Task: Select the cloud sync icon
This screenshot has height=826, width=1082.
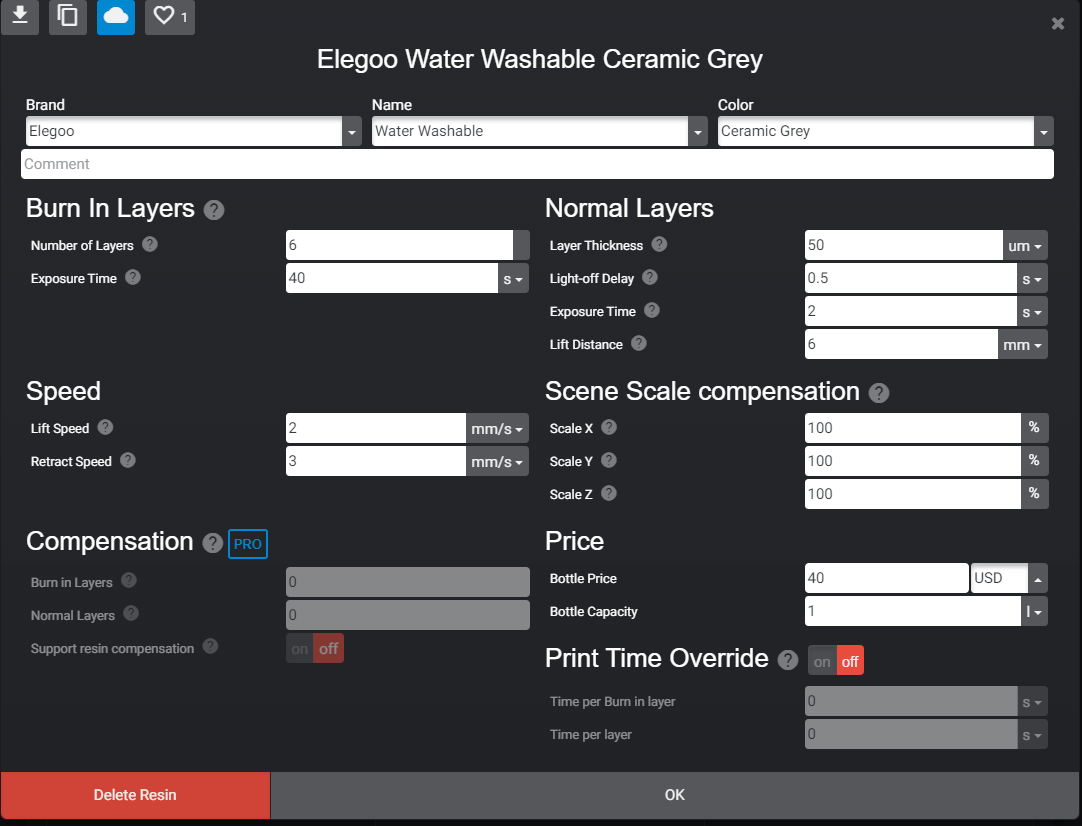Action: (x=116, y=17)
